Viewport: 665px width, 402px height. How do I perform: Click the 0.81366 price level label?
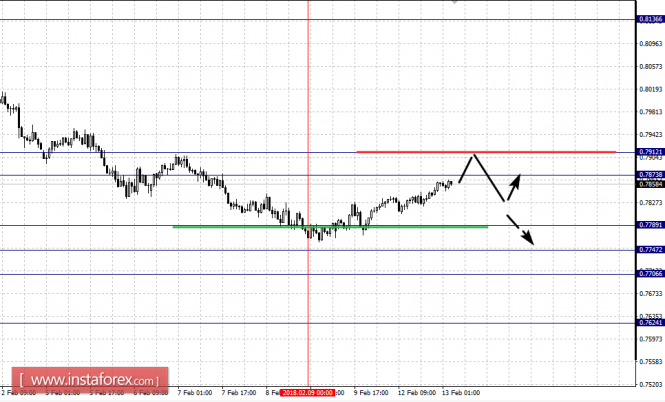(651, 19)
